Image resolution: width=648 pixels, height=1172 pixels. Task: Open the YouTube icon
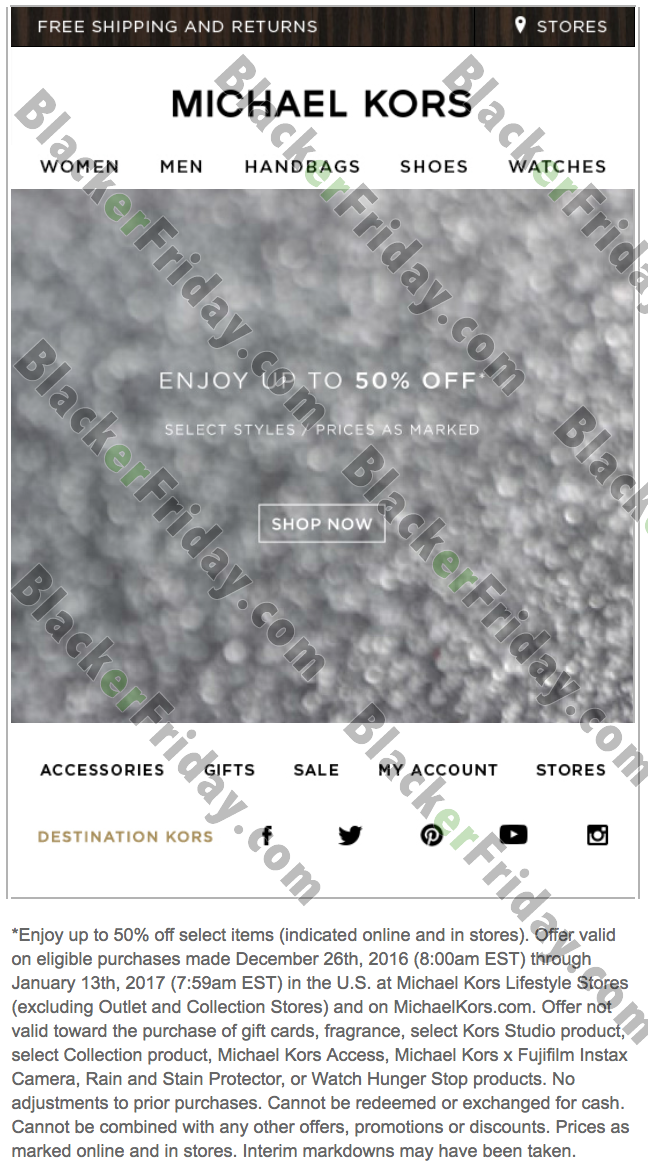click(513, 834)
